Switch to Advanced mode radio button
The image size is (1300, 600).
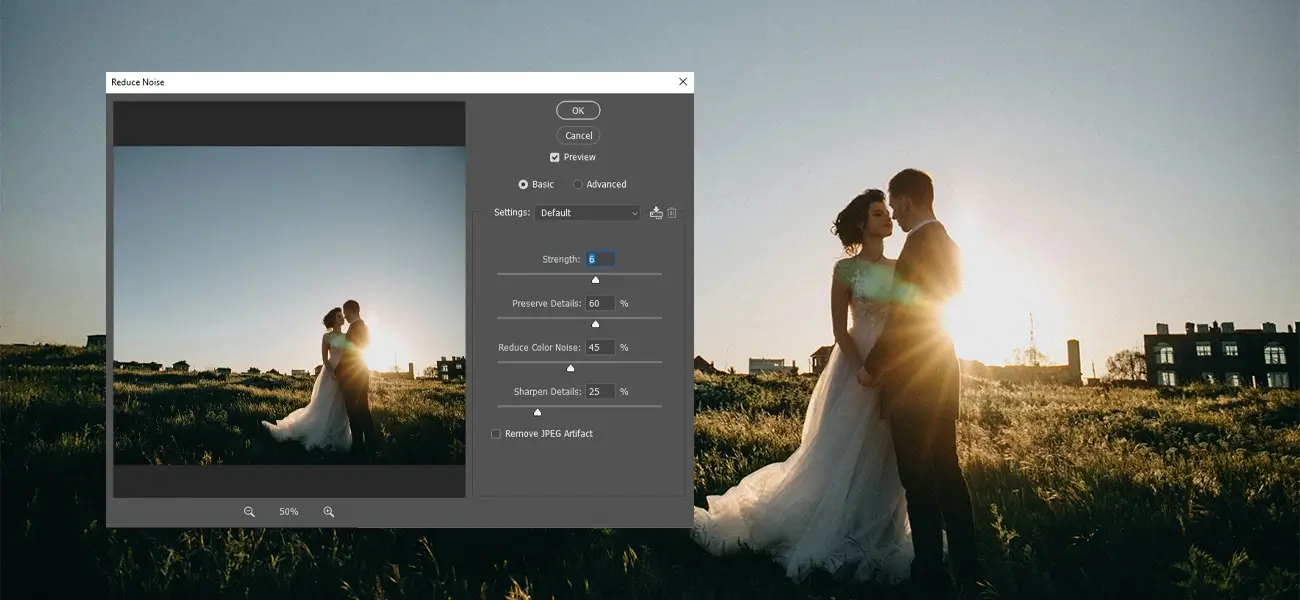578,185
